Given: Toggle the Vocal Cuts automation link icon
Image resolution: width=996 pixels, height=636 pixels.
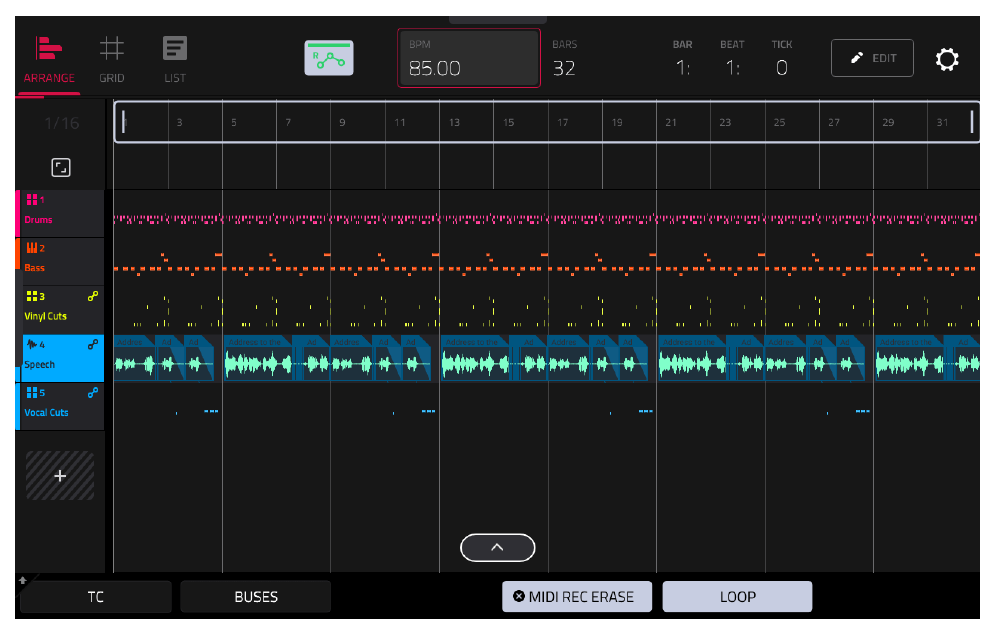Looking at the screenshot, I should click(93, 393).
